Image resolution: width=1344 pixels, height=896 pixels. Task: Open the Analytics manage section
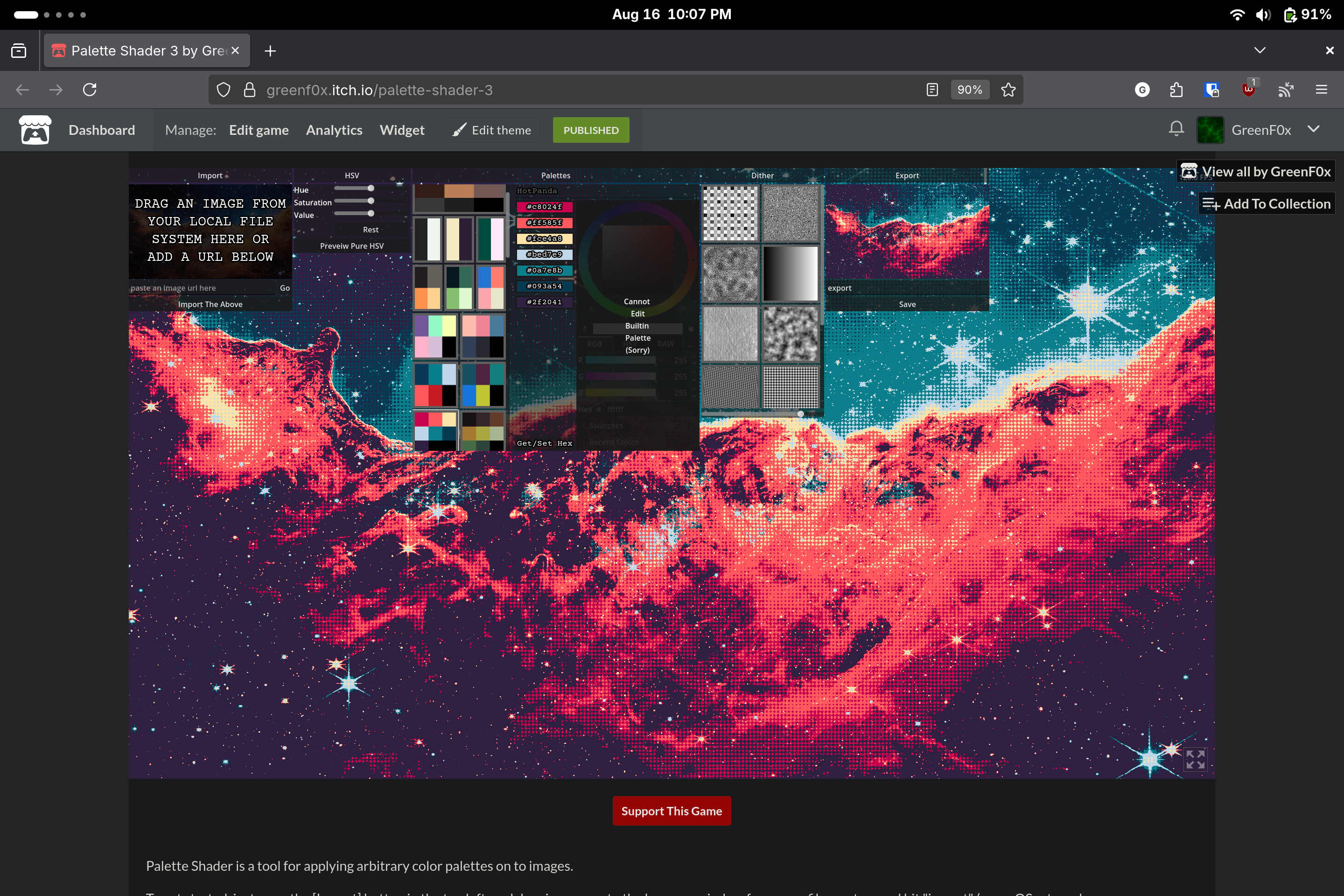[334, 130]
